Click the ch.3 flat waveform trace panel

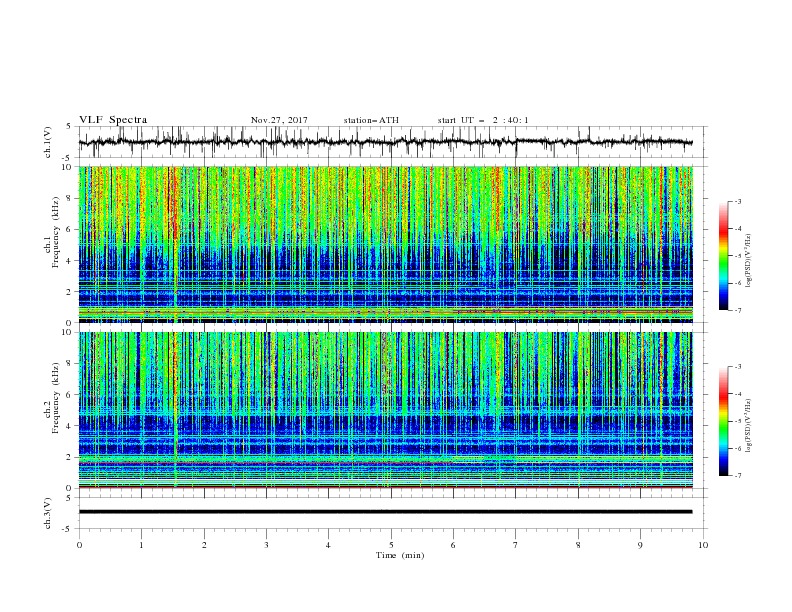point(392,513)
